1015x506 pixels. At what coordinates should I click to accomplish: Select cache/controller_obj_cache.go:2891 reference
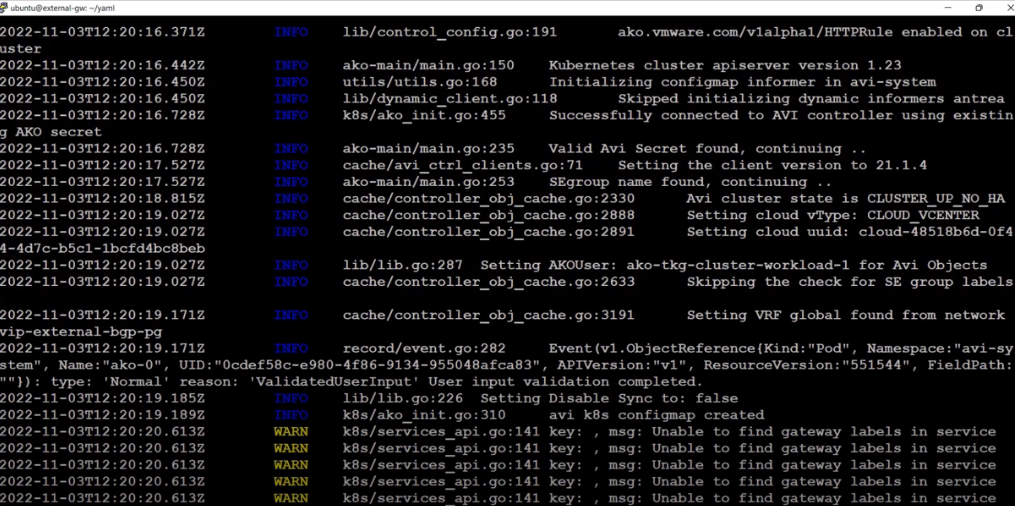[489, 232]
